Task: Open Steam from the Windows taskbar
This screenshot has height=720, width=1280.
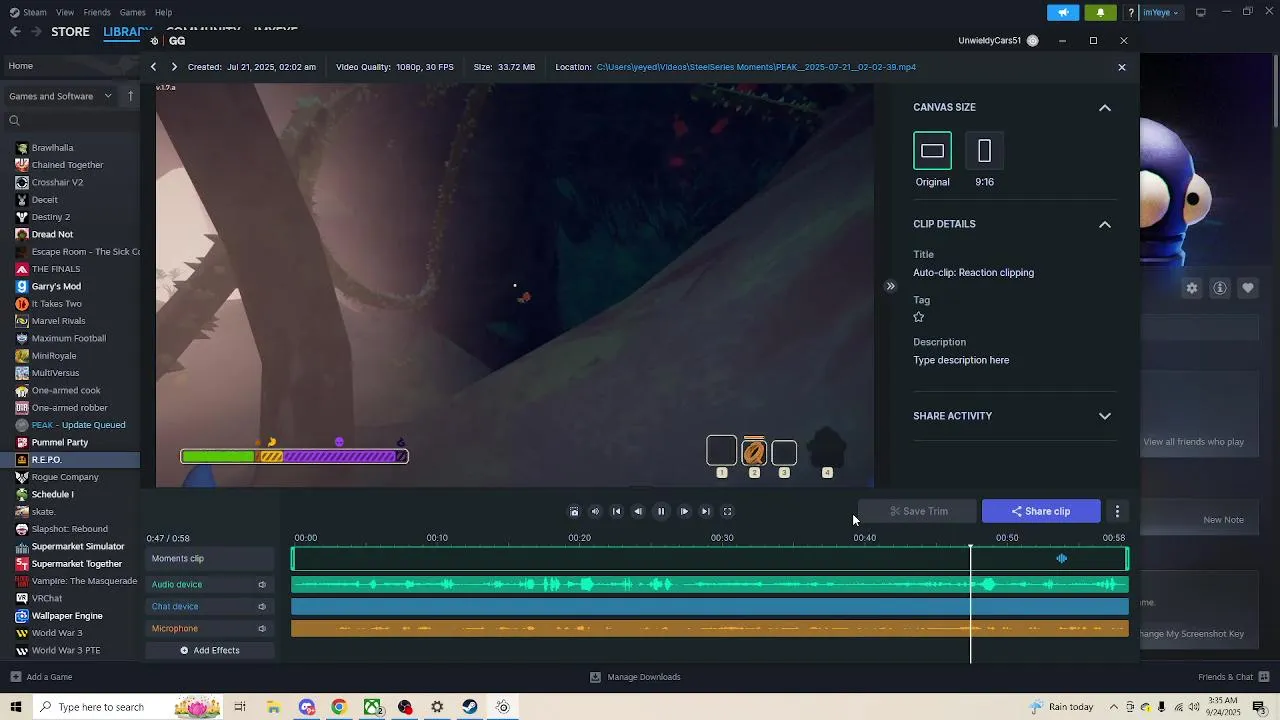Action: click(x=470, y=707)
